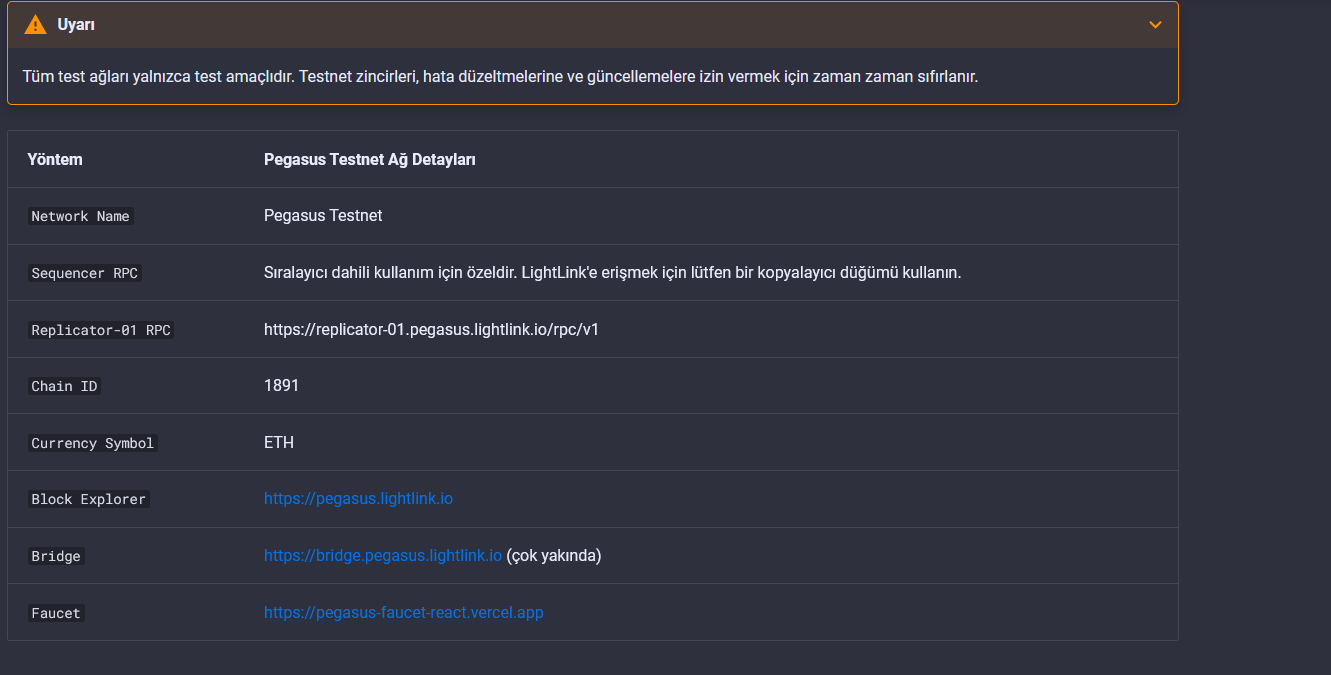Select the Faucet code label

pyautogui.click(x=56, y=613)
